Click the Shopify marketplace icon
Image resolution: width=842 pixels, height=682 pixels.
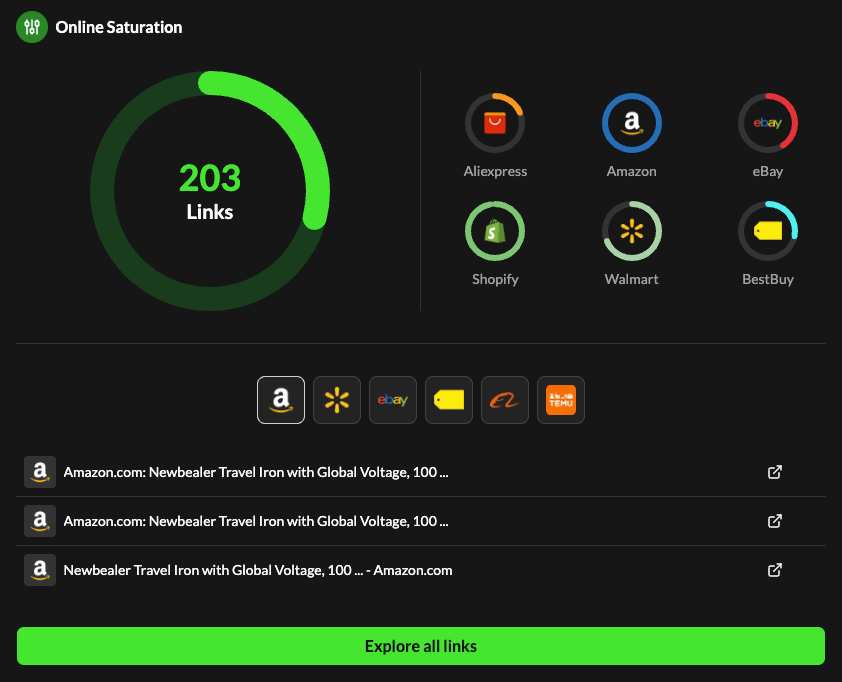[x=495, y=230]
